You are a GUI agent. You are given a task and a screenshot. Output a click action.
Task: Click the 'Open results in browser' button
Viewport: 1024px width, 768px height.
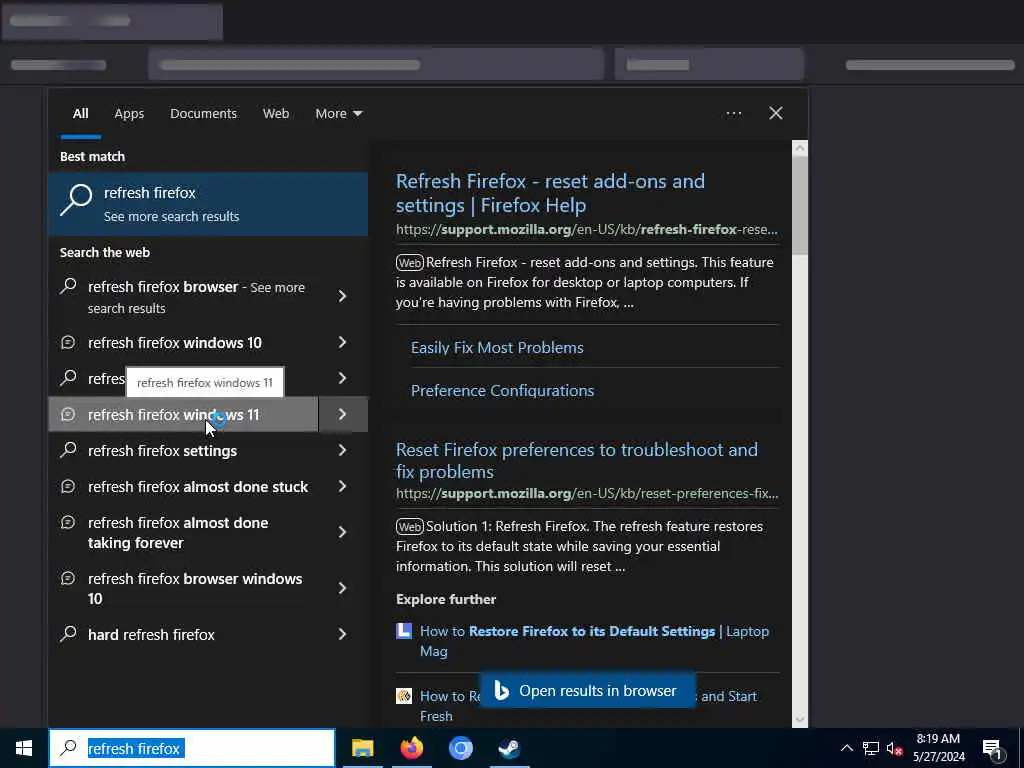[587, 690]
